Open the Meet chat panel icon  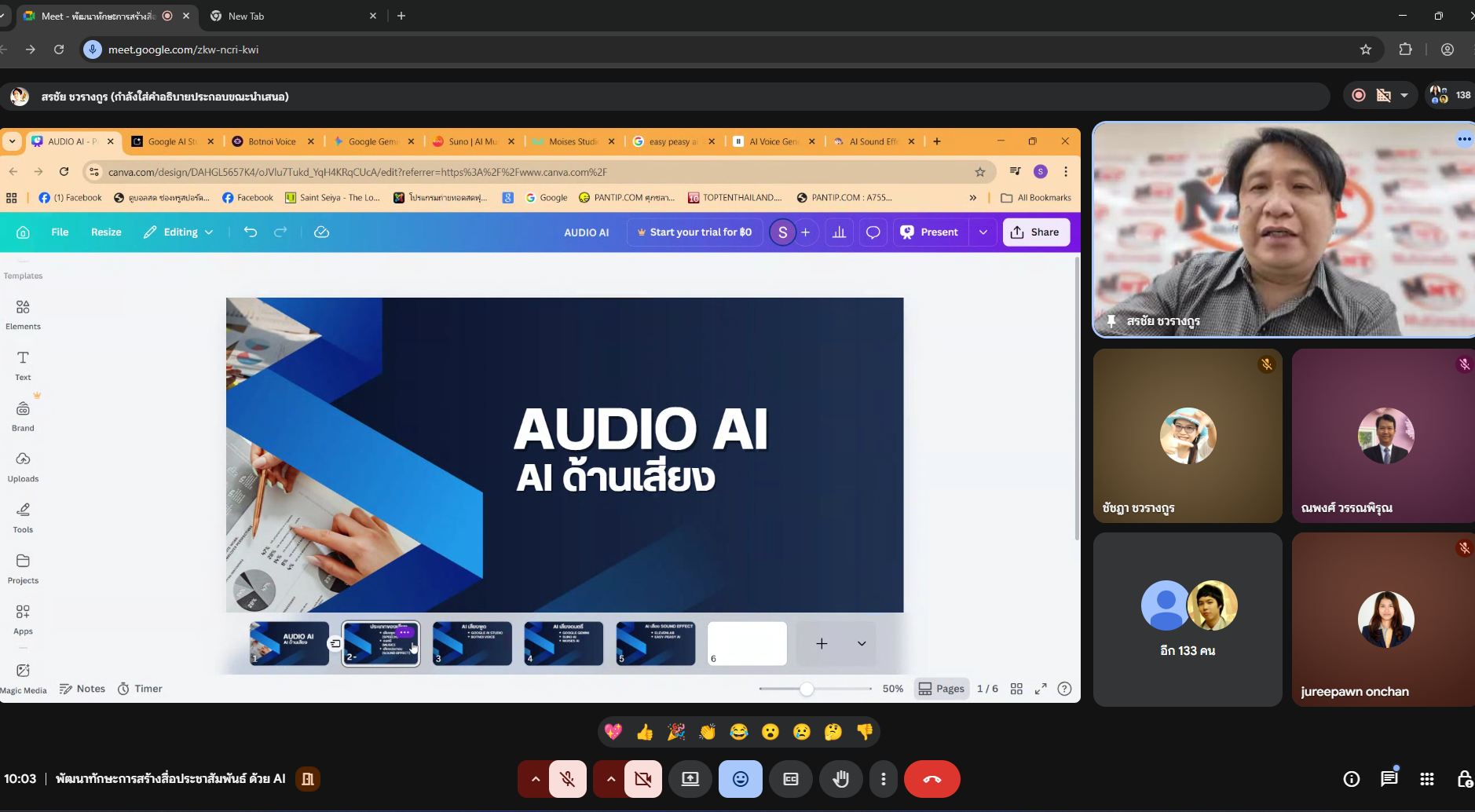1389,779
